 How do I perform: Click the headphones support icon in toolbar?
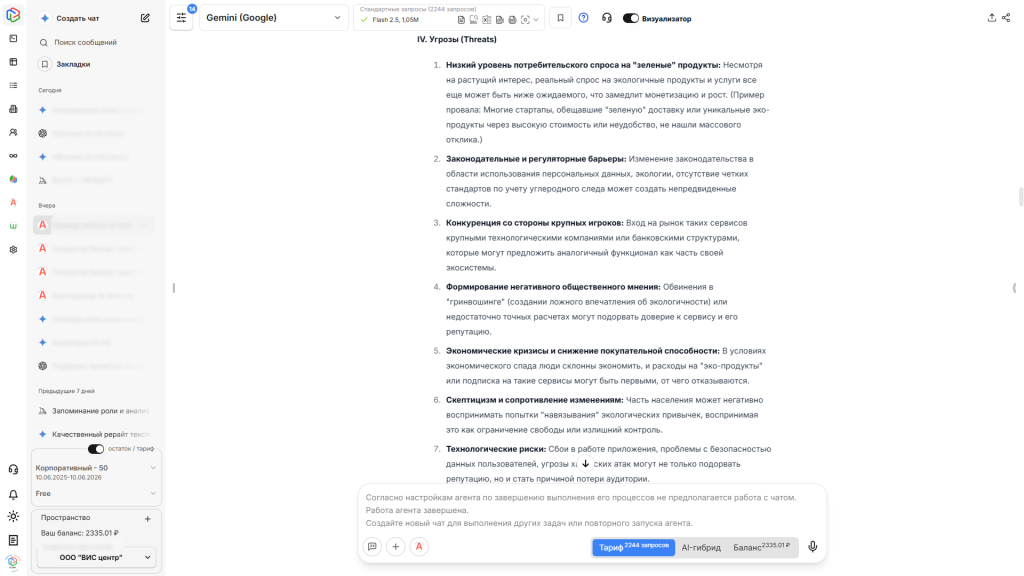[x=607, y=17]
